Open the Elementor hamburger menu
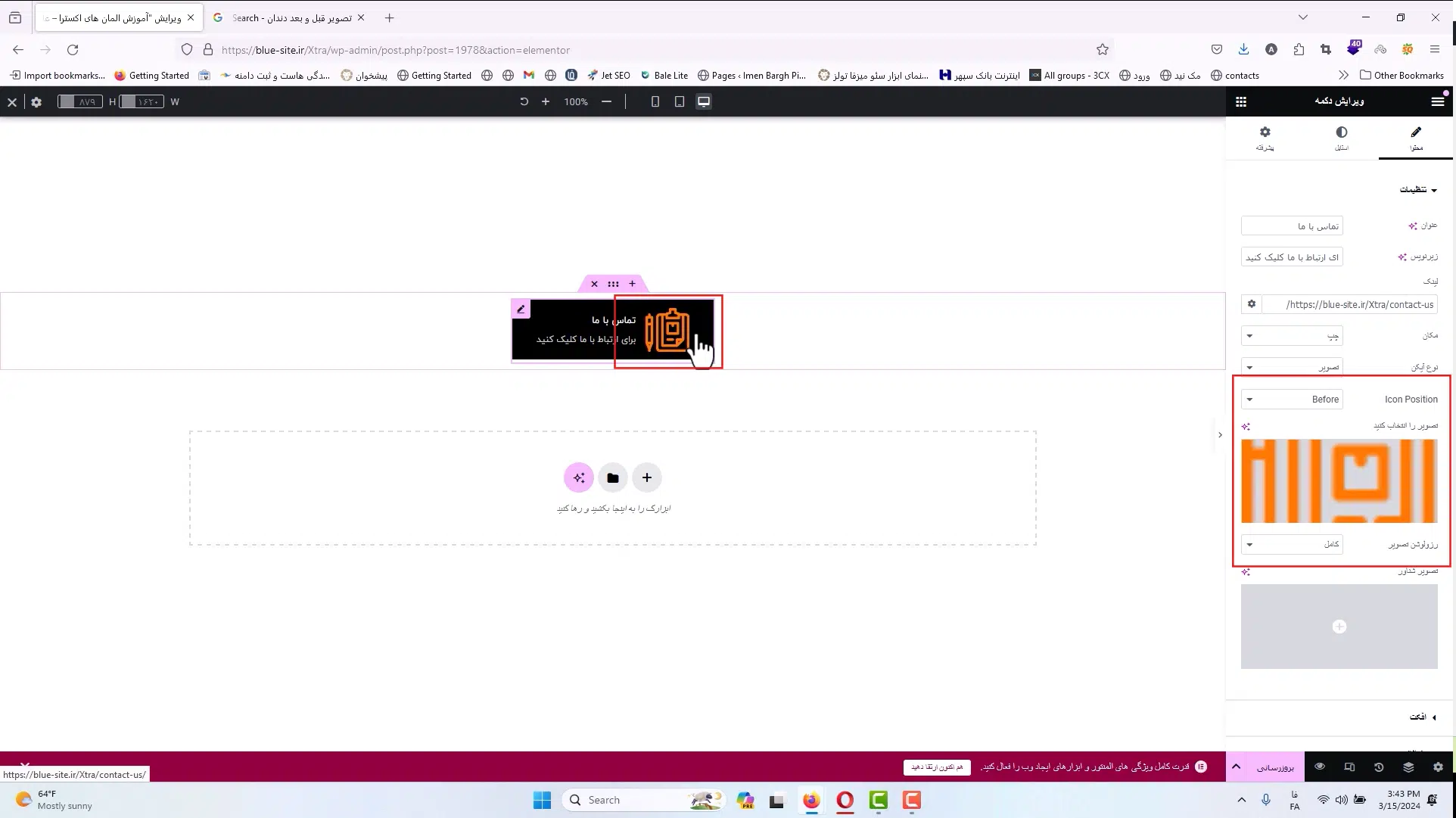1456x818 pixels. coord(1437,101)
